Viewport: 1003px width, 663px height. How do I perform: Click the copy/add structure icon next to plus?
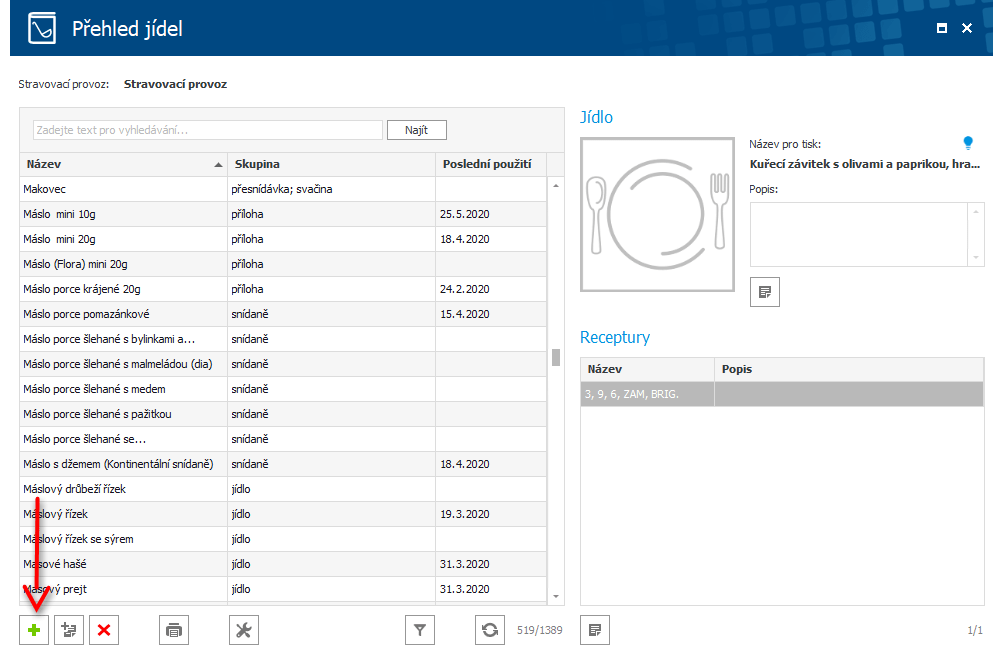click(69, 630)
